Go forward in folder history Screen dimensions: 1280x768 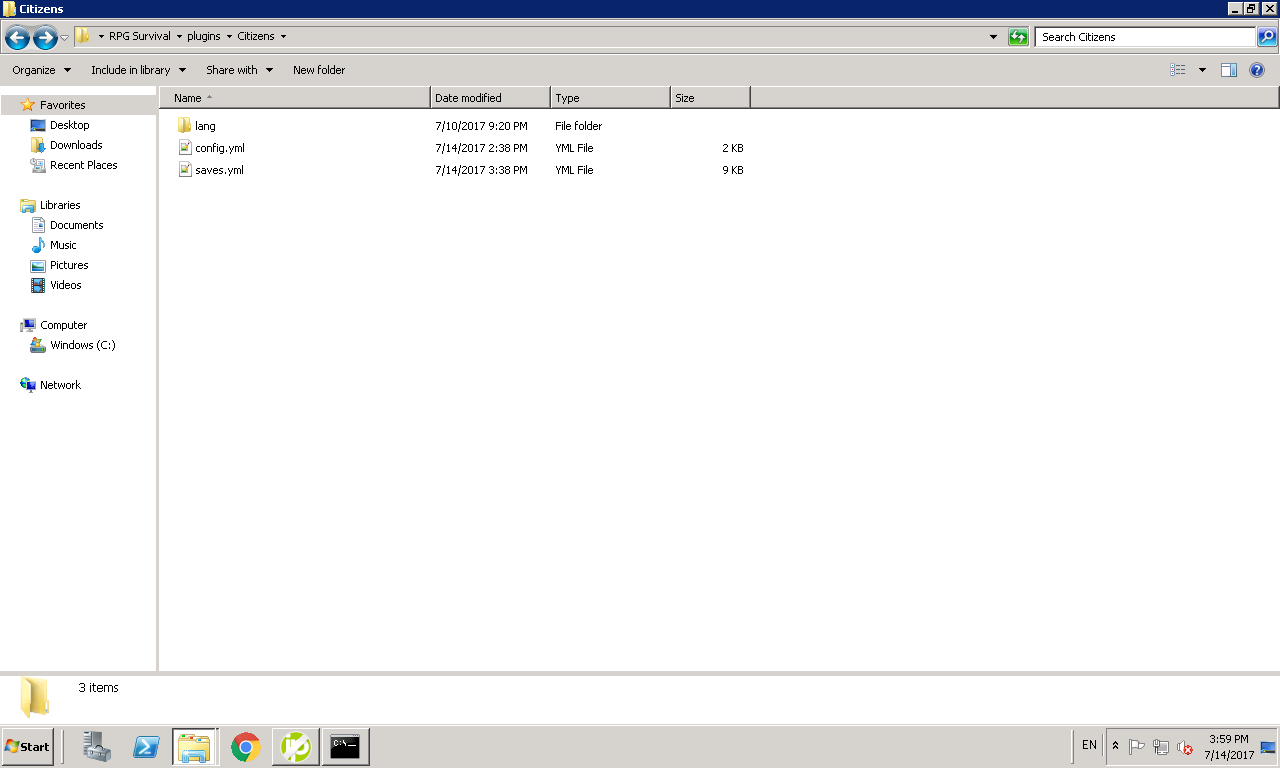click(x=45, y=38)
